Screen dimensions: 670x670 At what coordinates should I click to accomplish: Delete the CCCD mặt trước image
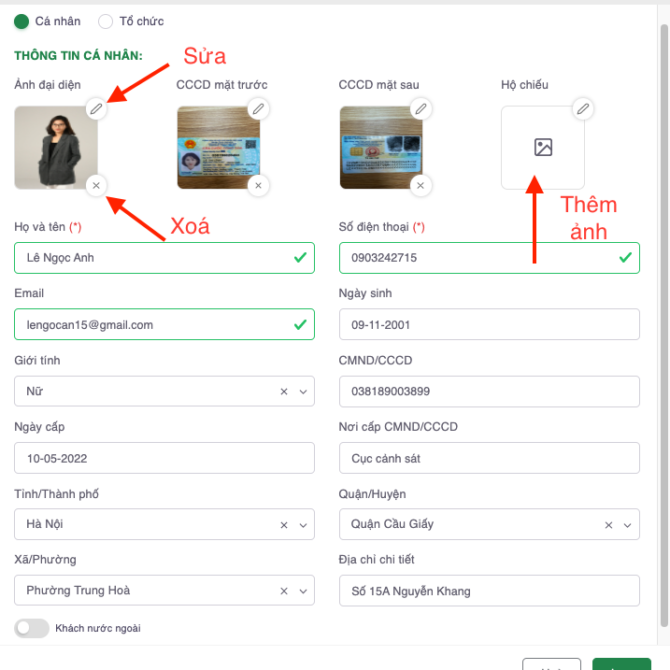258,185
